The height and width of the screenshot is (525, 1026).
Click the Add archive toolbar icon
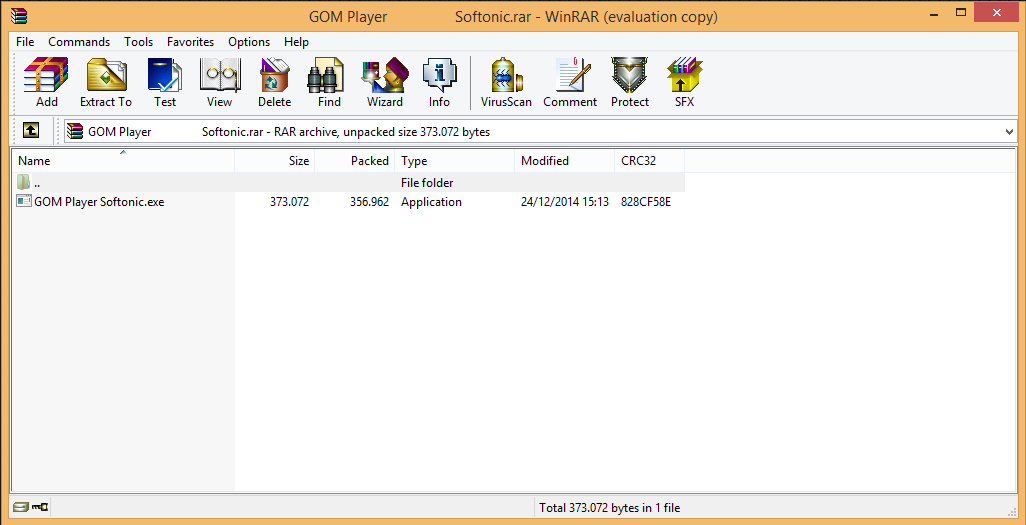click(46, 82)
